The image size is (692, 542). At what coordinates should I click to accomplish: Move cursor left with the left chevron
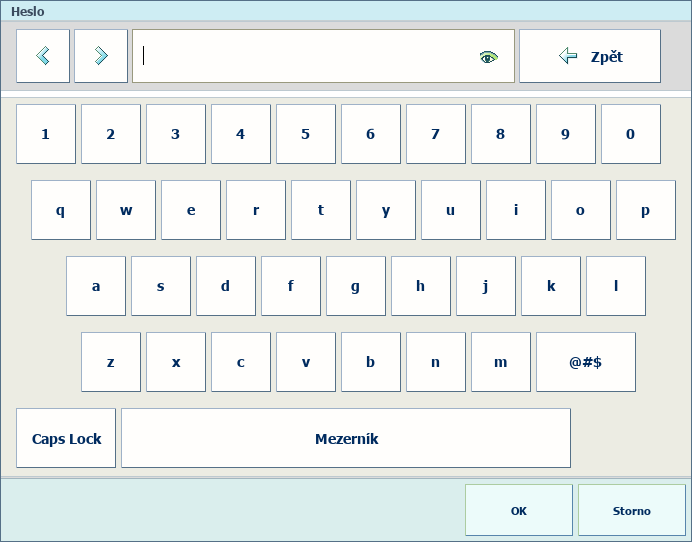tap(43, 56)
